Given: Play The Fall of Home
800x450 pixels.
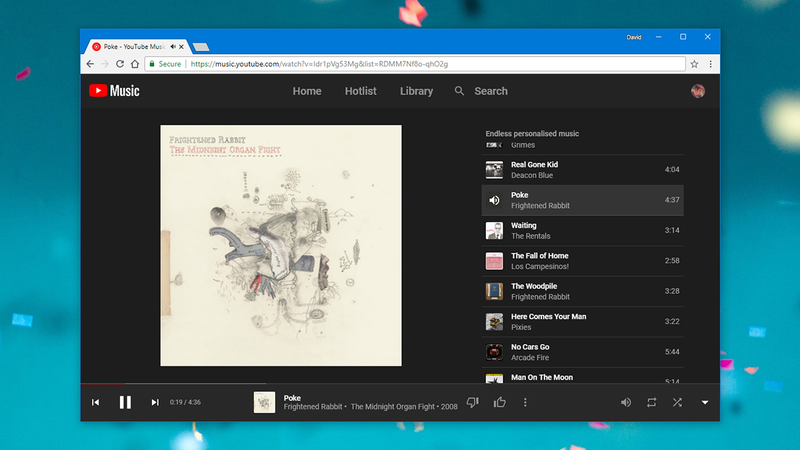Looking at the screenshot, I should (x=582, y=261).
